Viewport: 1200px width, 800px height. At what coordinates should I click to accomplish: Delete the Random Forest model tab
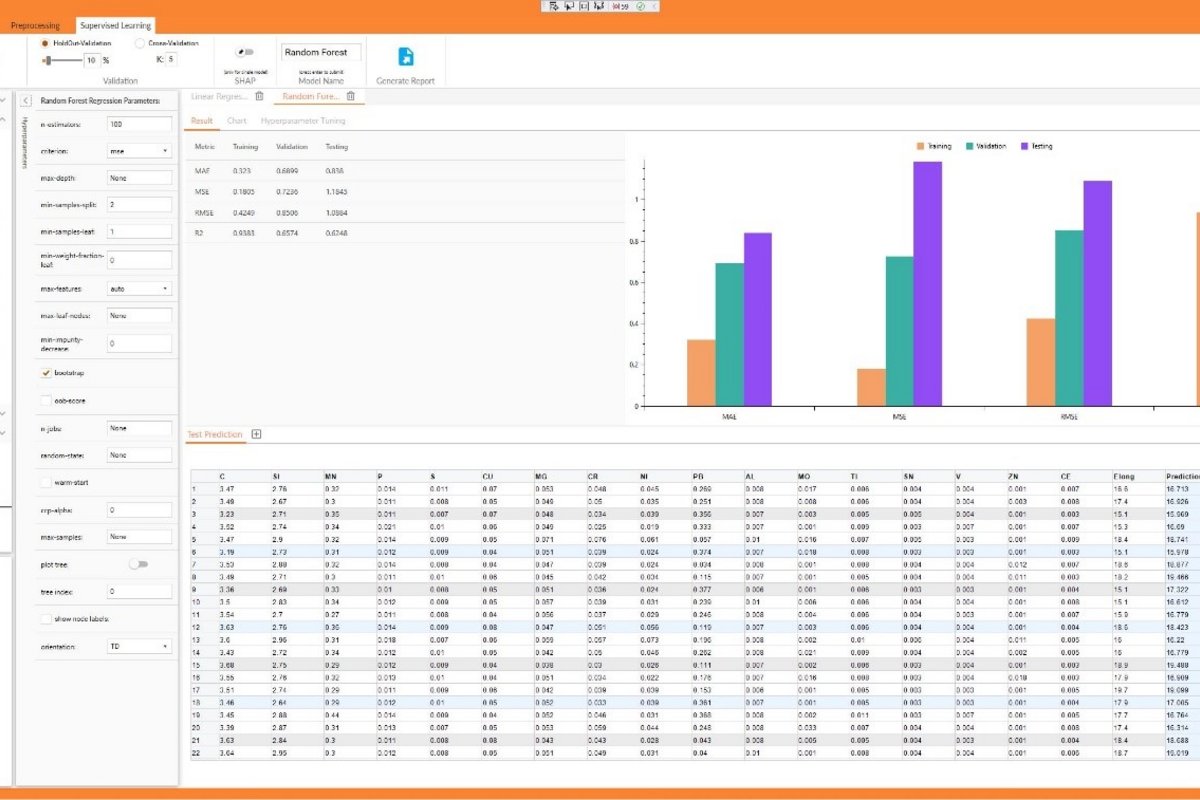click(350, 96)
